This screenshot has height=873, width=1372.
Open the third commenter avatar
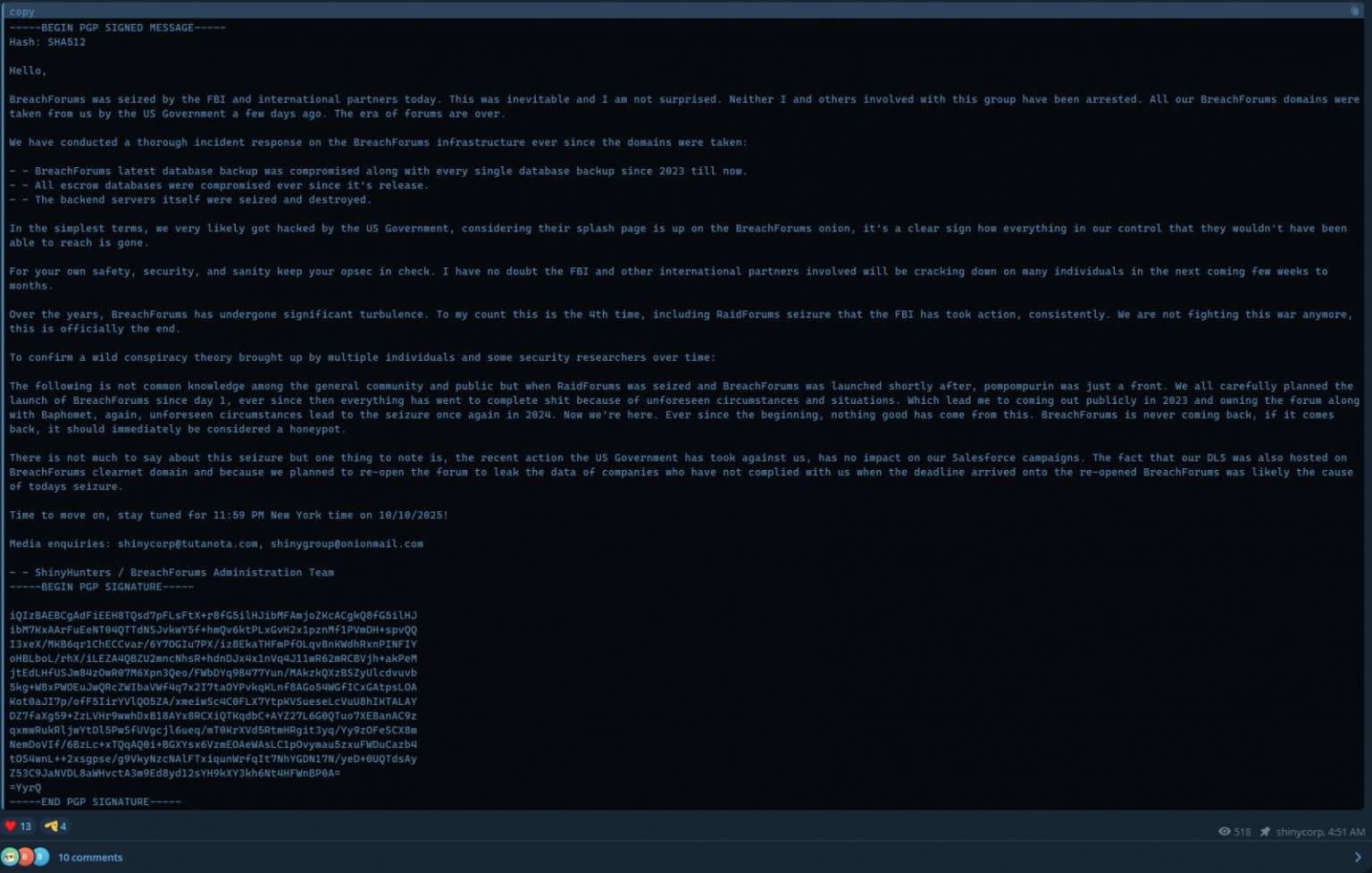(40, 857)
